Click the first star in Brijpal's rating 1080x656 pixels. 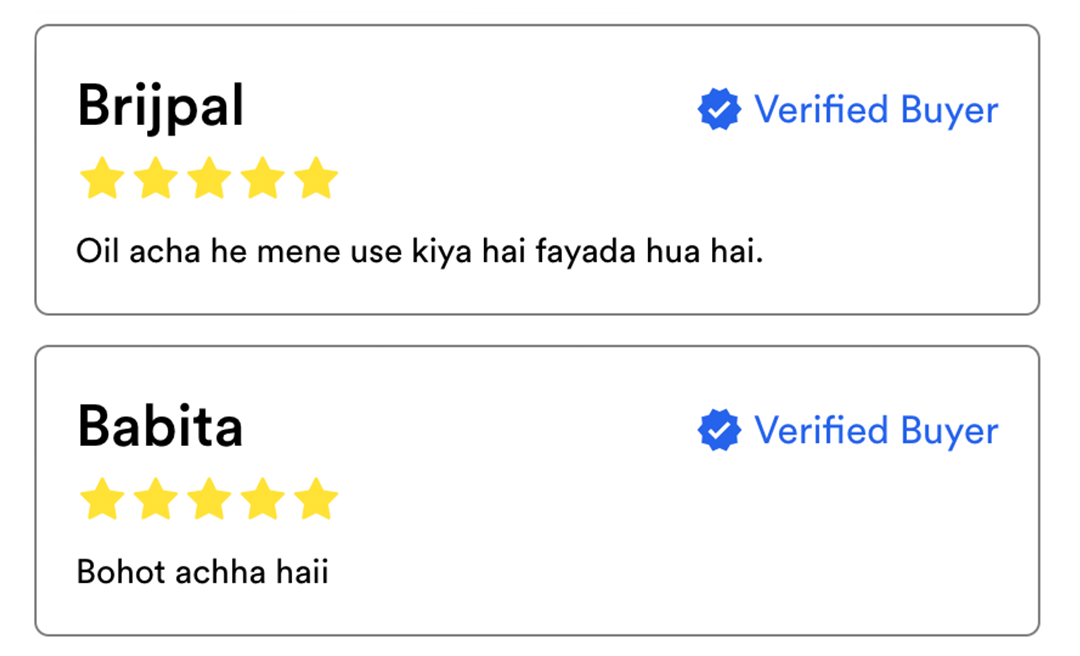point(101,178)
